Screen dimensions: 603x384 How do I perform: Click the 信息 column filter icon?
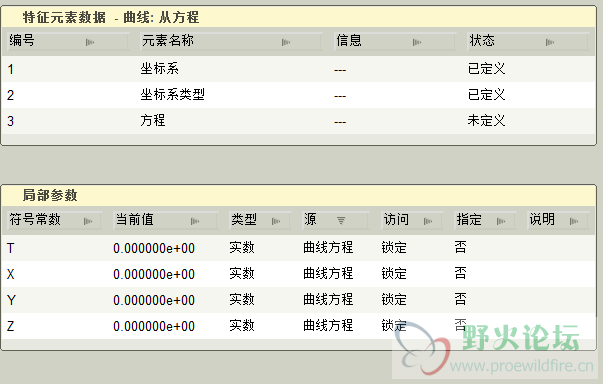[x=417, y=42]
